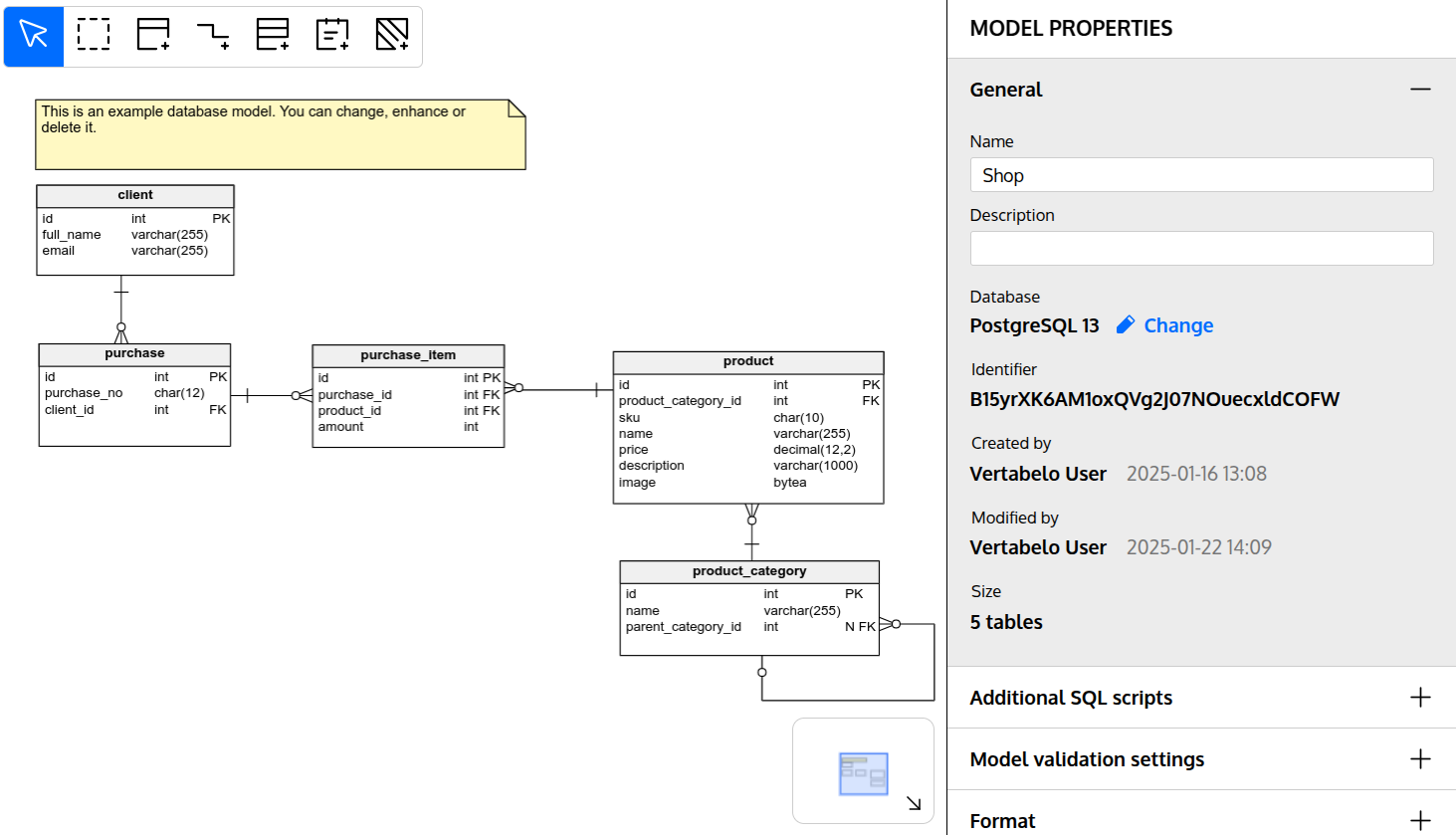Expand the Additional SQL scripts section

[1420, 698]
